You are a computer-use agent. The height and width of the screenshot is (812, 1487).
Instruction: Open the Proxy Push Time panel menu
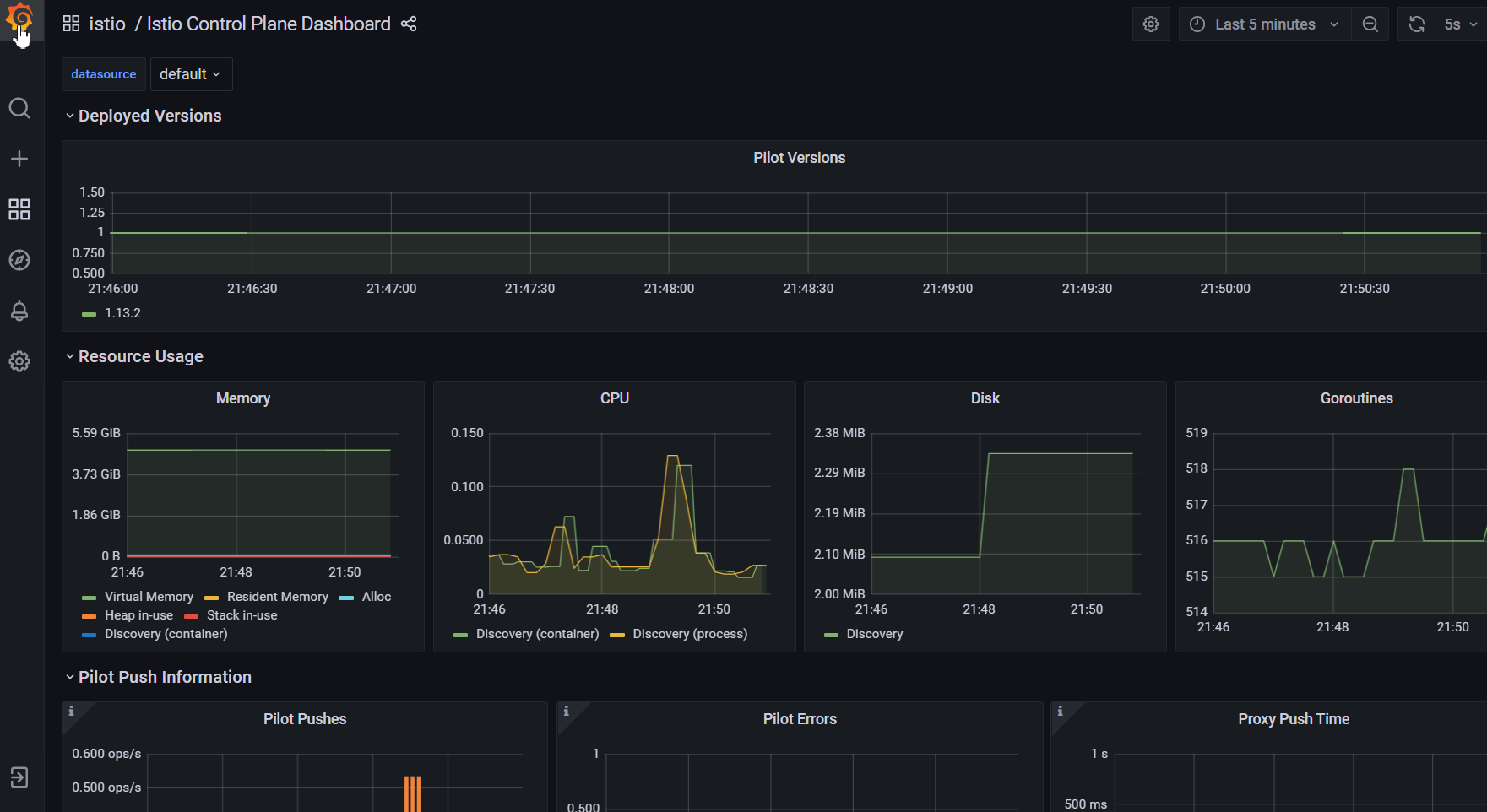pos(1294,719)
